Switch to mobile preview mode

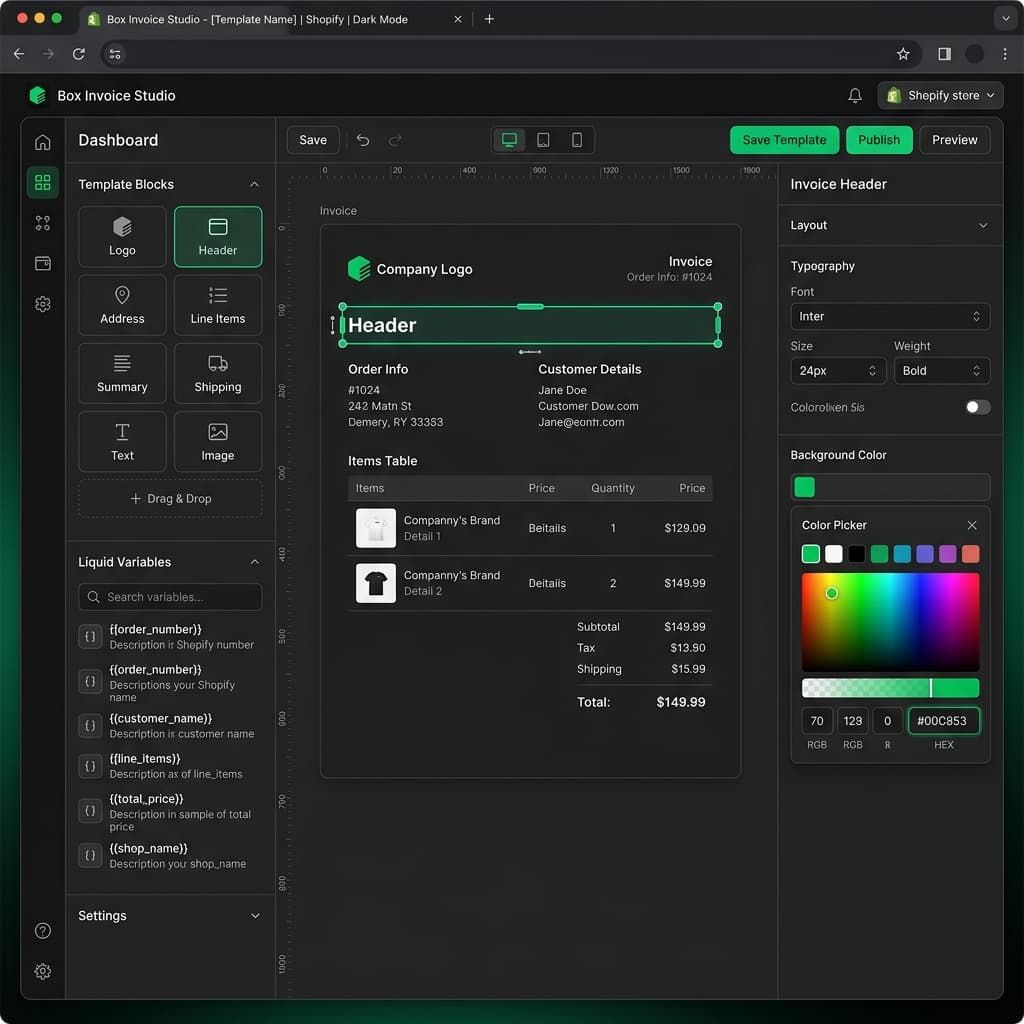coord(577,140)
